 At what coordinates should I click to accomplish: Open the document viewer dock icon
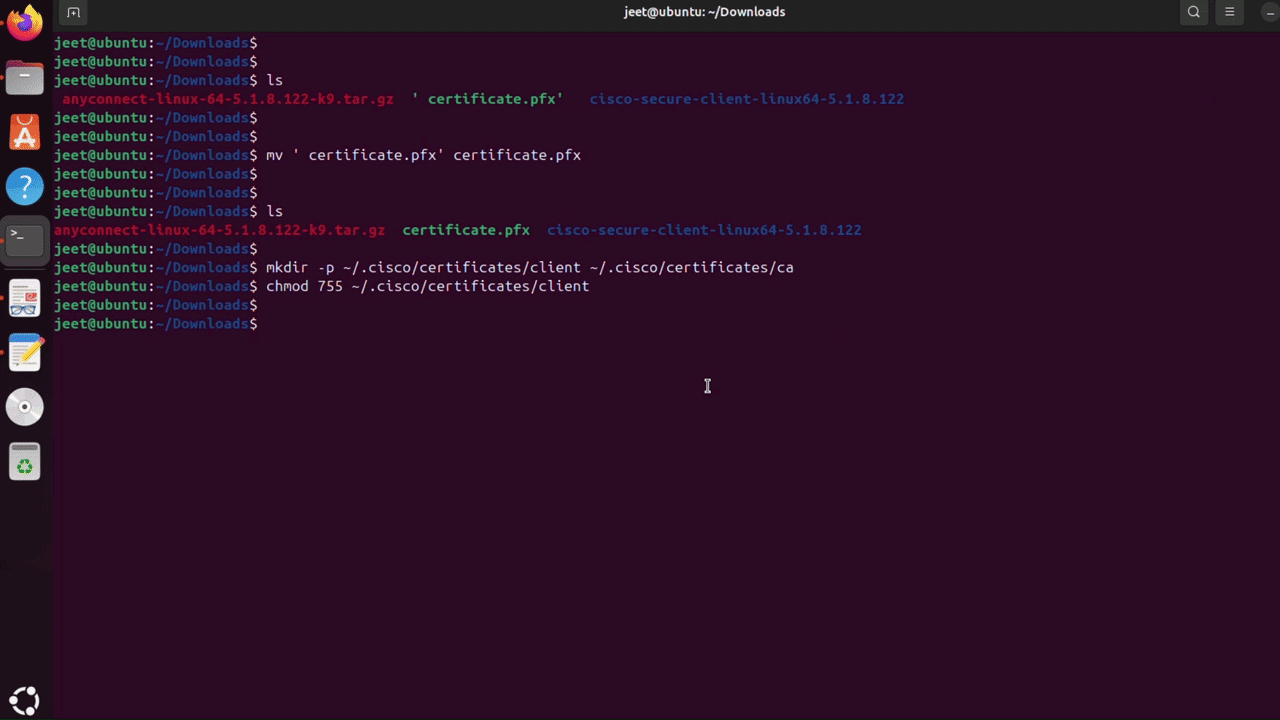click(25, 297)
